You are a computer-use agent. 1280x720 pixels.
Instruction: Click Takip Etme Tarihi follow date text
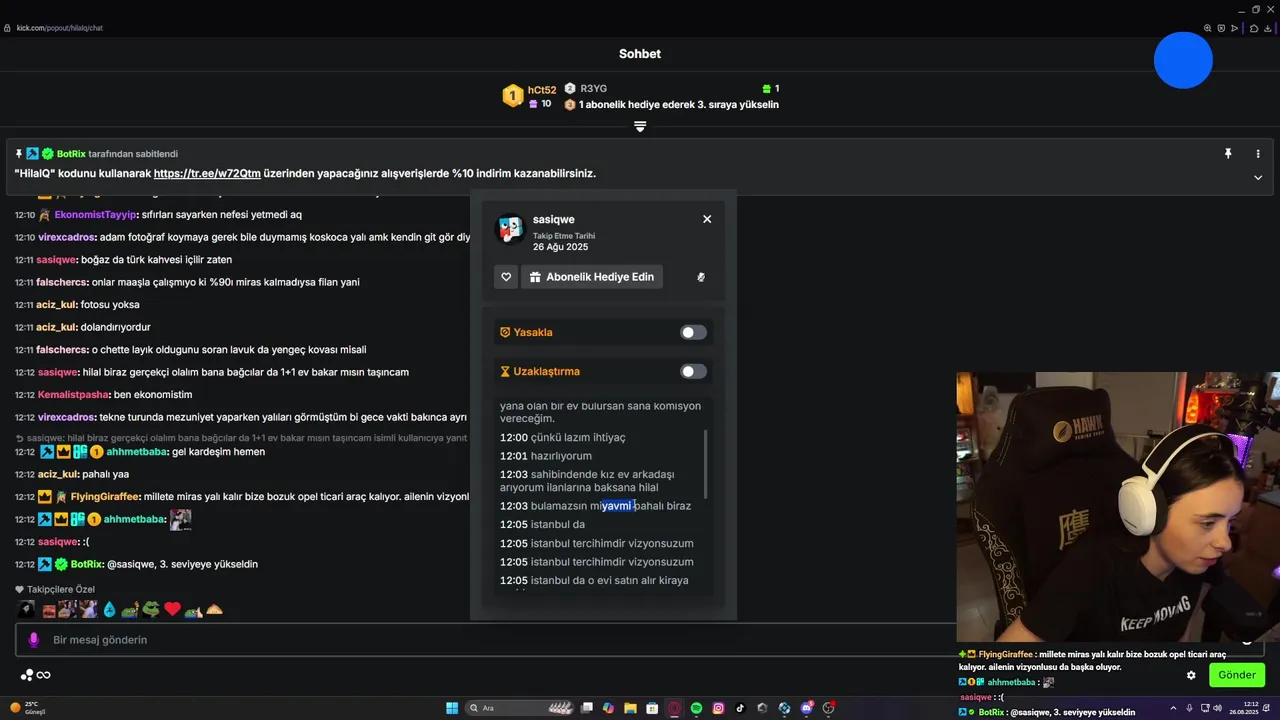(x=563, y=236)
